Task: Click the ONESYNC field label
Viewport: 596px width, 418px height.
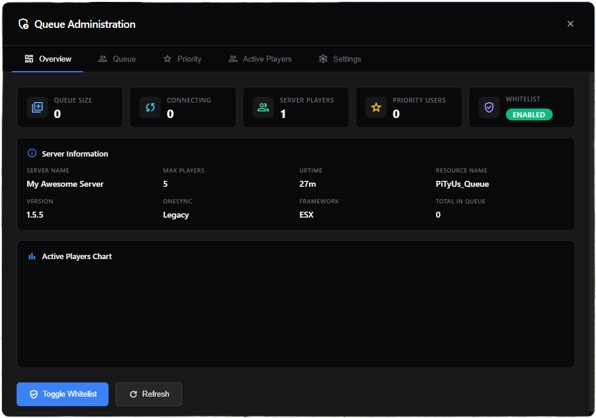Action: (x=178, y=201)
